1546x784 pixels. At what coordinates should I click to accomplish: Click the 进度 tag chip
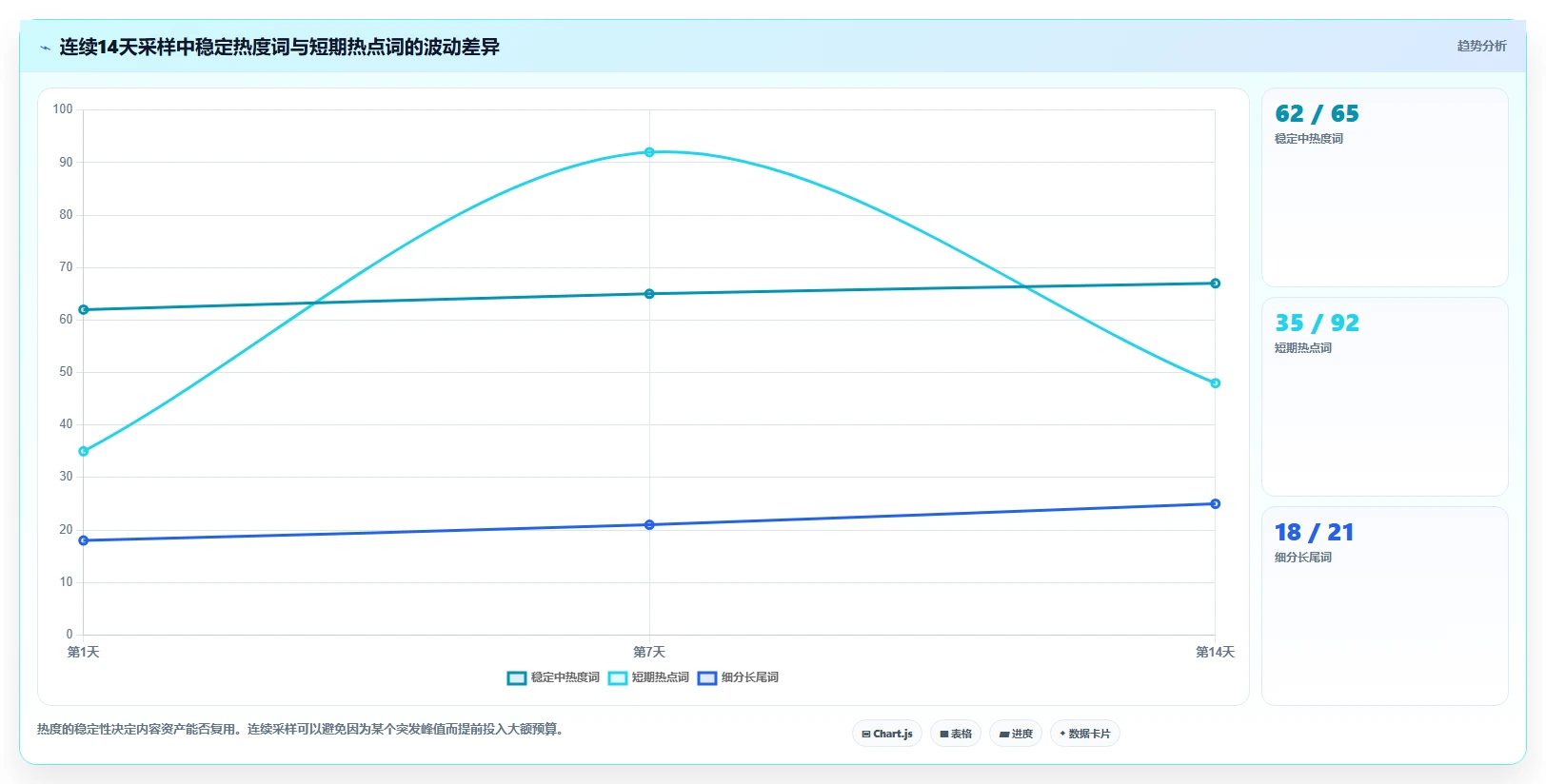point(1016,734)
